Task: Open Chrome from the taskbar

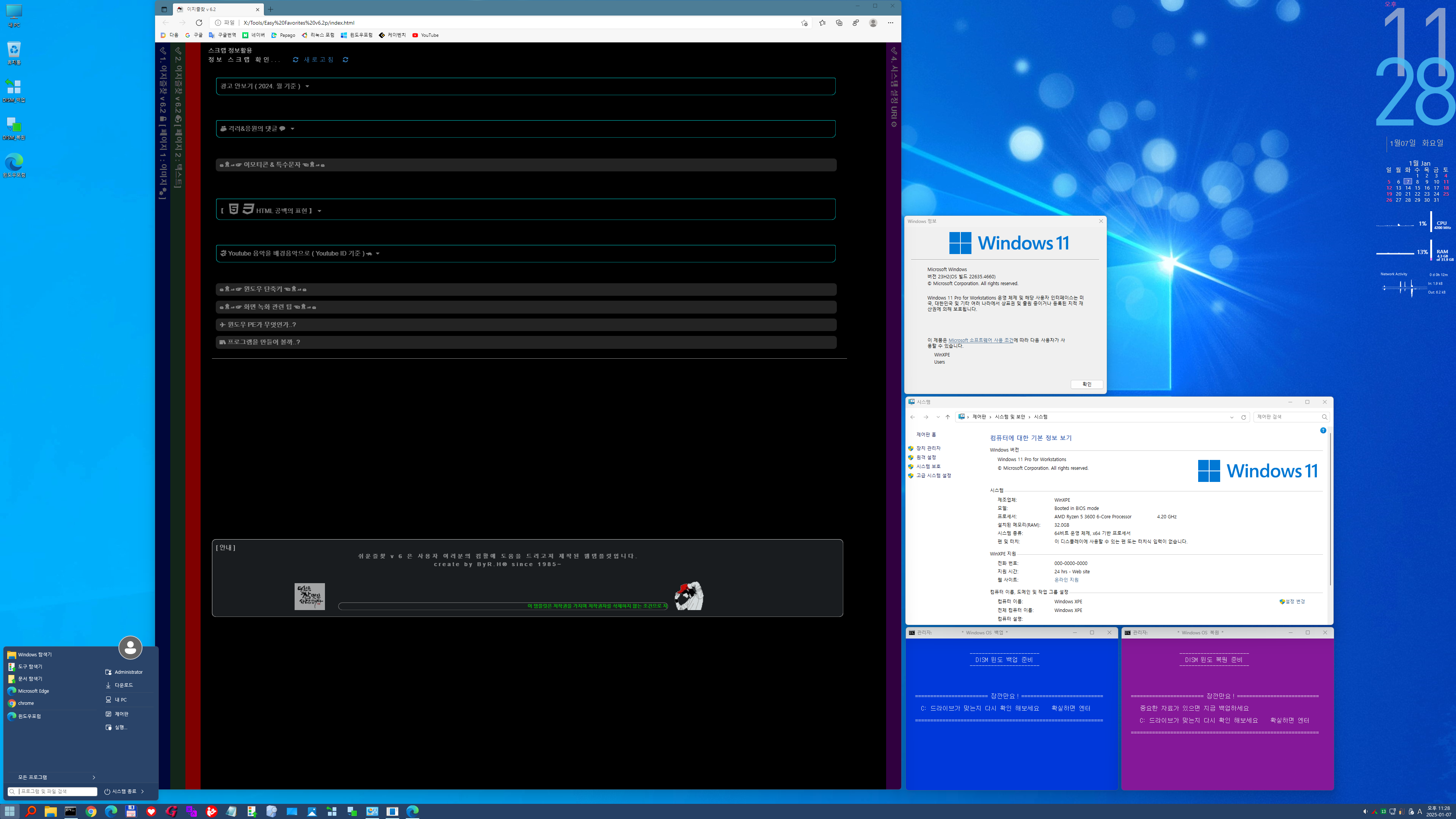Action: (91, 811)
